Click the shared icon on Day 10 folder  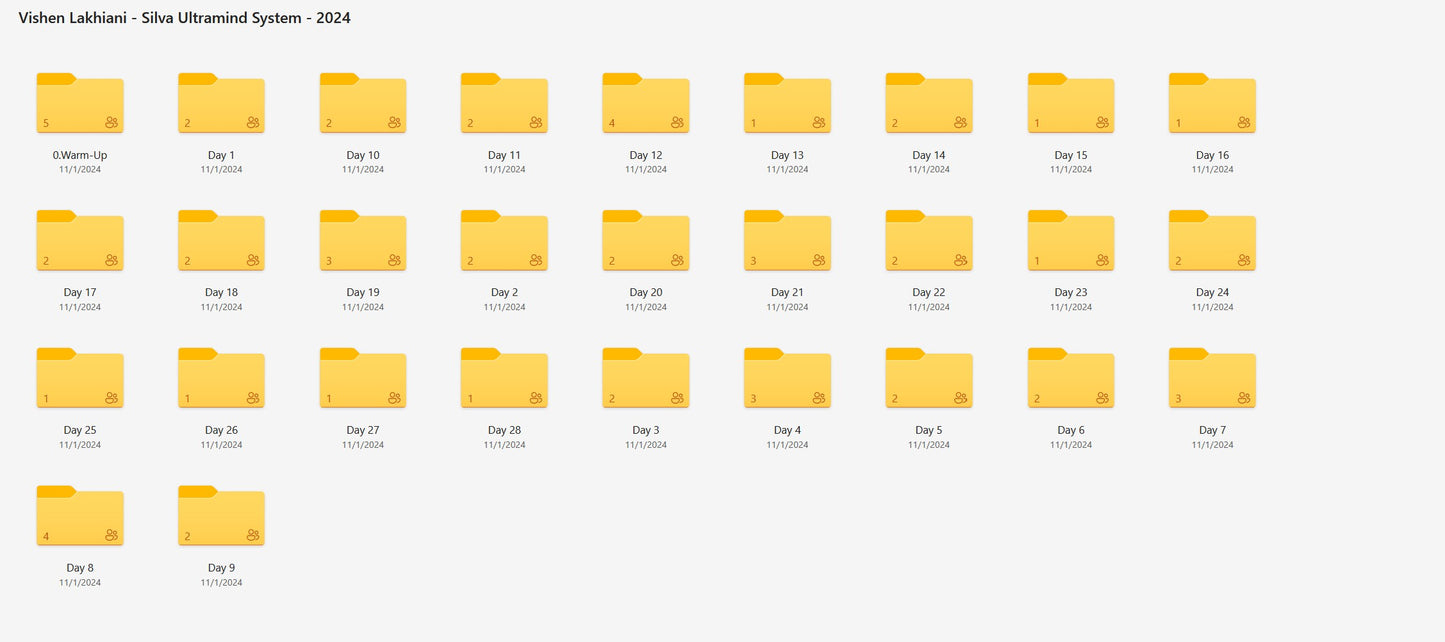tap(394, 123)
